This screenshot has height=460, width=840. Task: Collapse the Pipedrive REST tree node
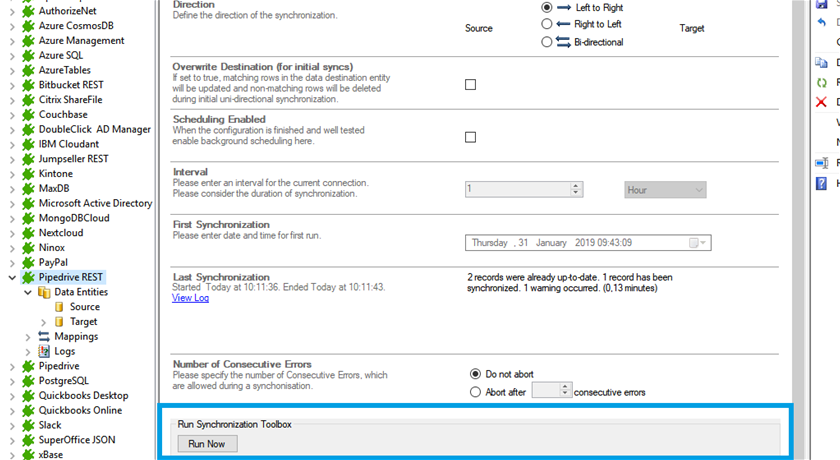pyautogui.click(x=12, y=277)
